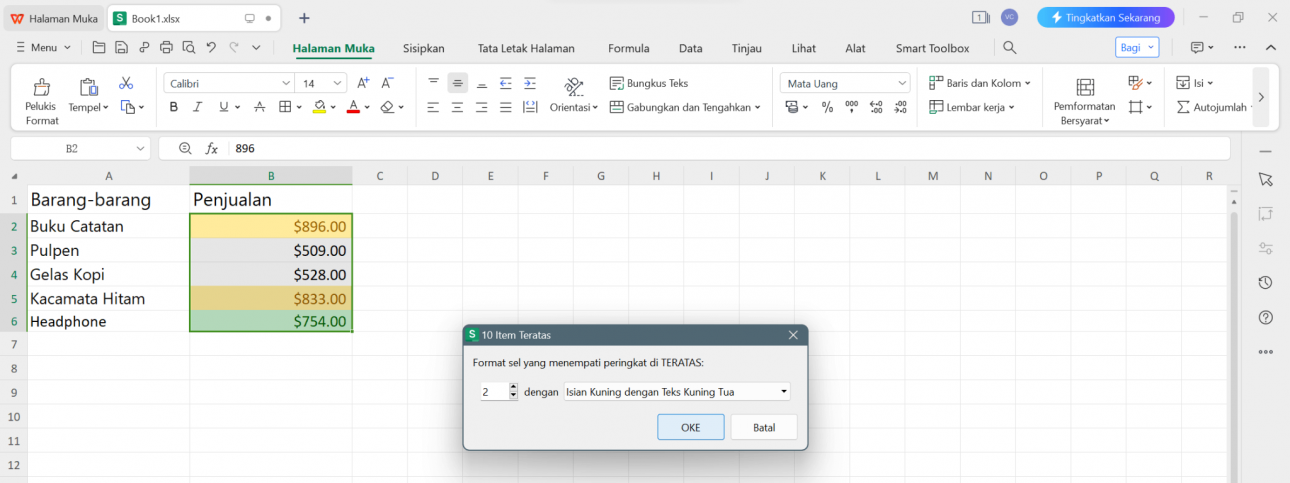Open the Mata Uang number format dropdown

(x=901, y=83)
